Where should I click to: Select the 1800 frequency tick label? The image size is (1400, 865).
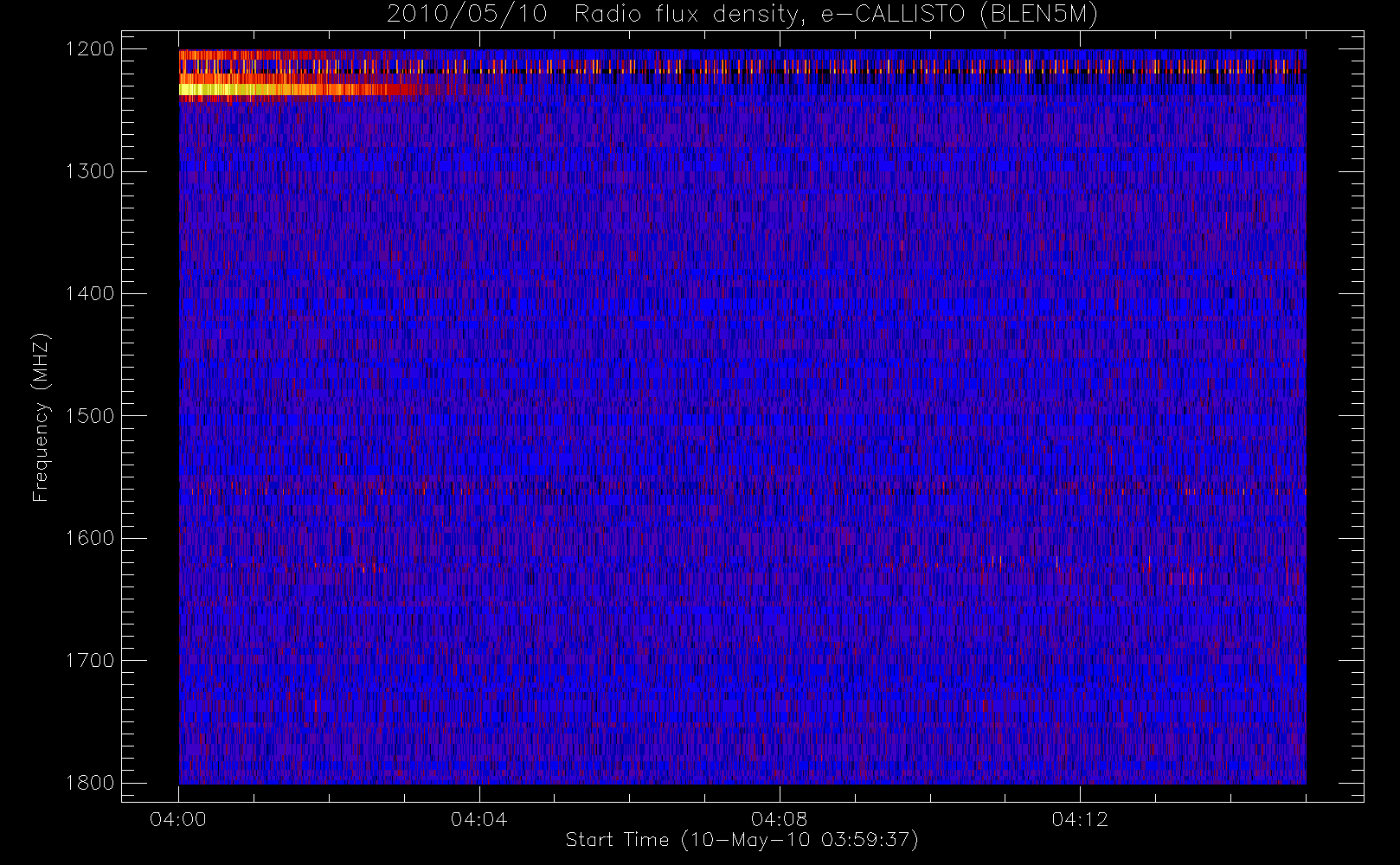pyautogui.click(x=91, y=782)
